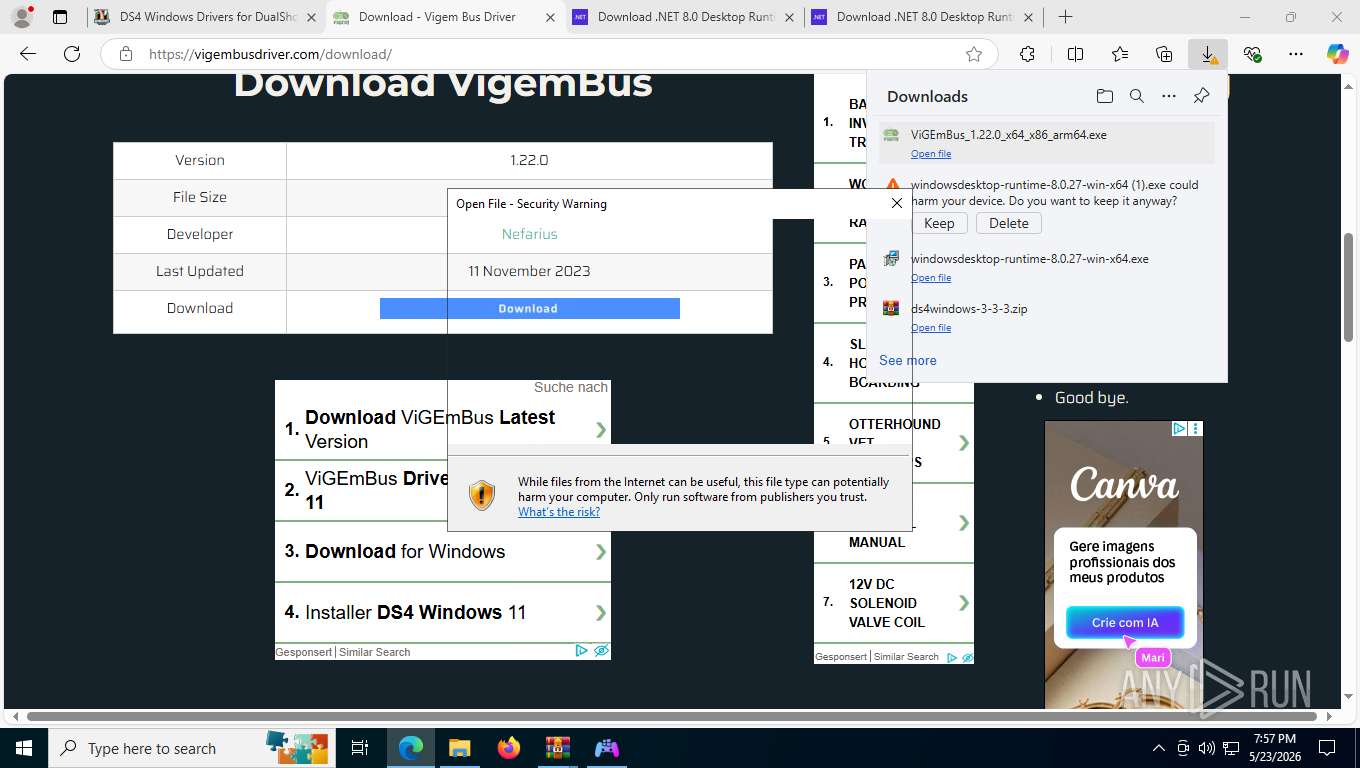
Task: Open Favorites list icon
Action: [x=1120, y=54]
